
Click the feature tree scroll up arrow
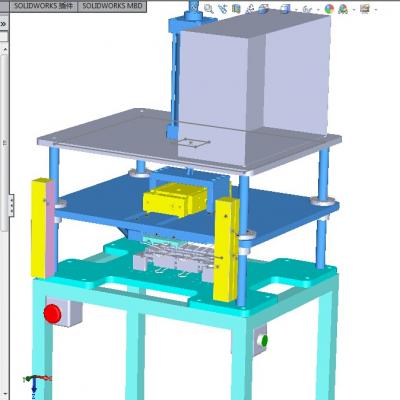[x=5, y=49]
